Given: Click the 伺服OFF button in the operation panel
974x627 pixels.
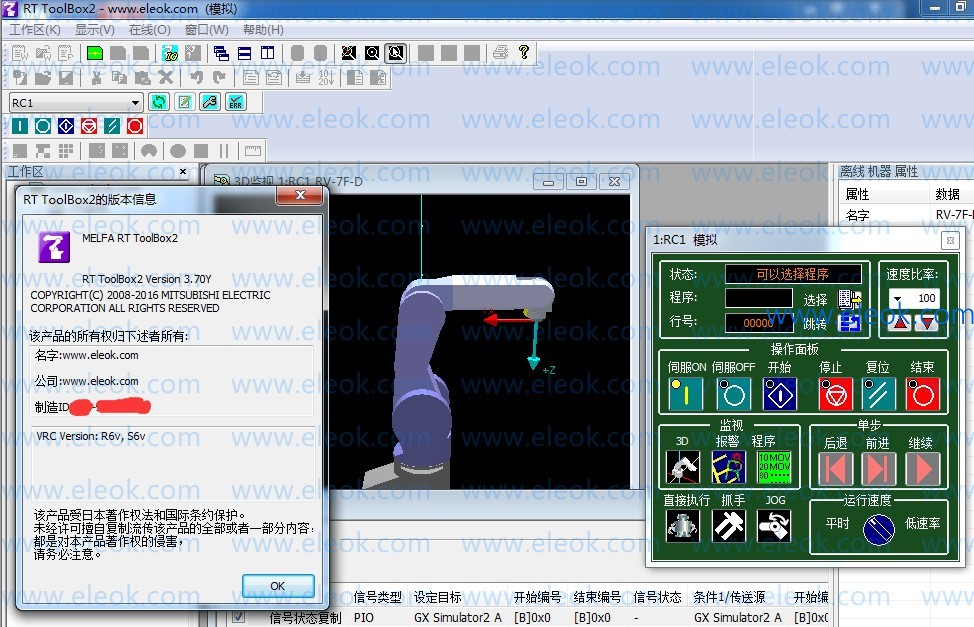Looking at the screenshot, I should [x=733, y=394].
